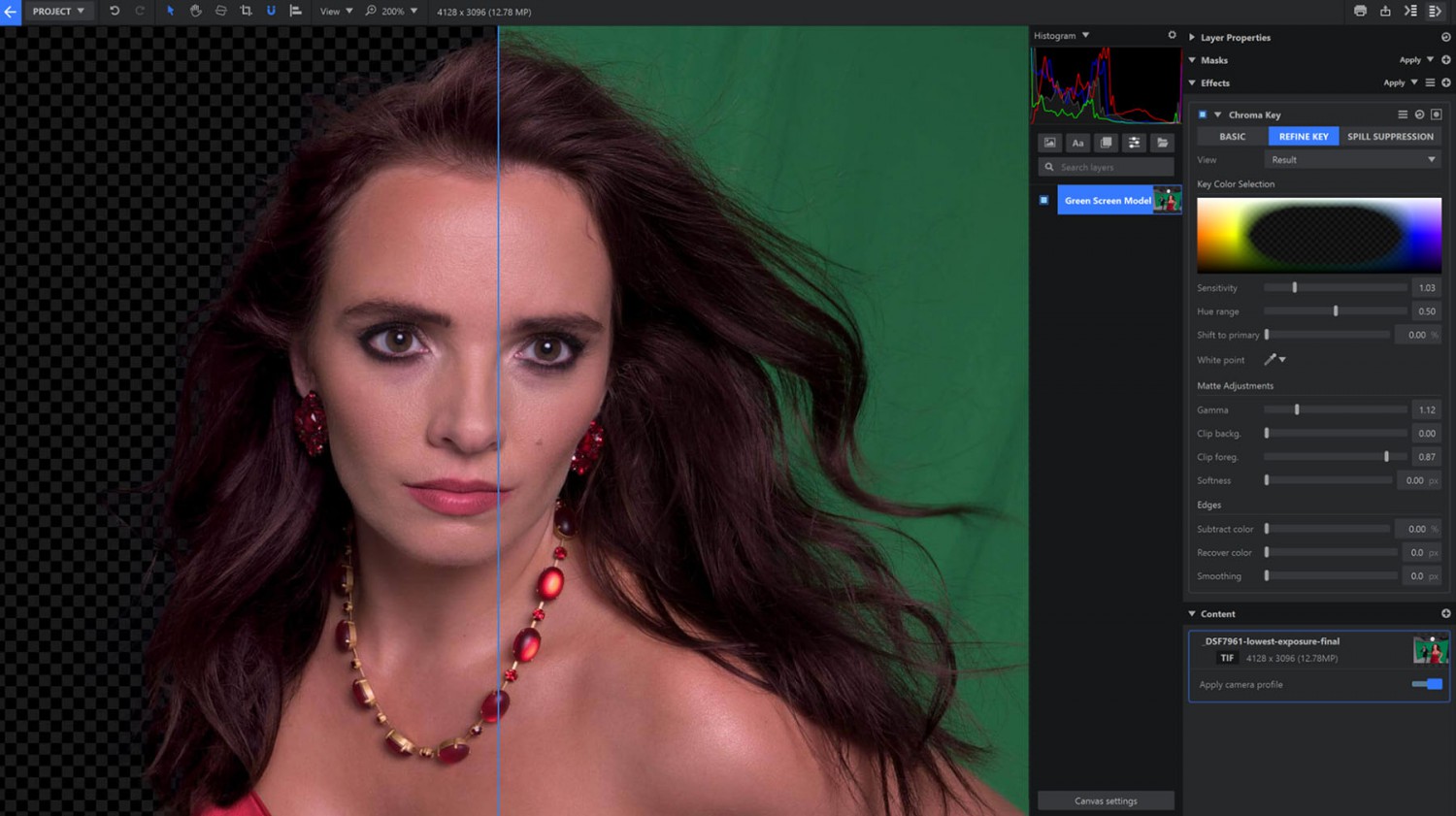
Task: Activate the Hand pan tool
Action: pos(195,11)
